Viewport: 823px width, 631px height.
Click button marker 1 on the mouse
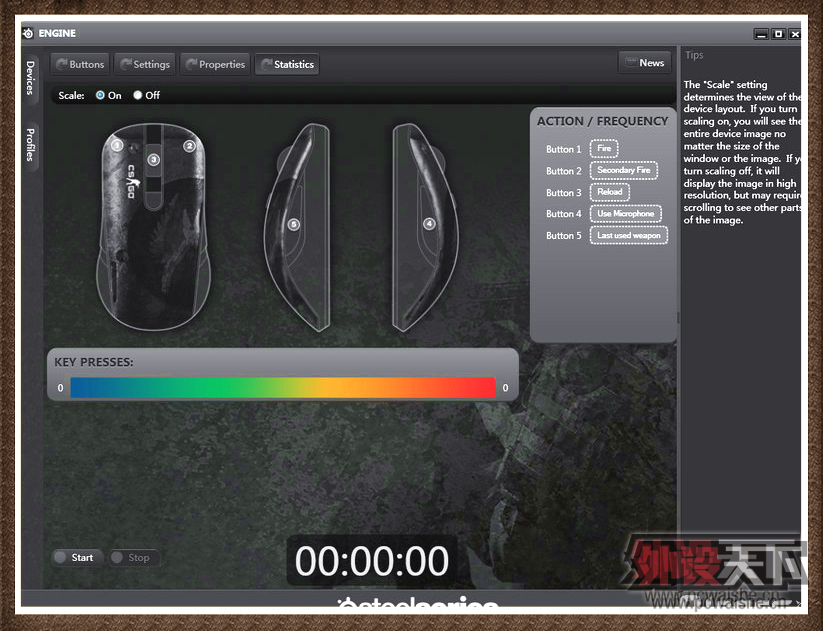click(x=117, y=145)
